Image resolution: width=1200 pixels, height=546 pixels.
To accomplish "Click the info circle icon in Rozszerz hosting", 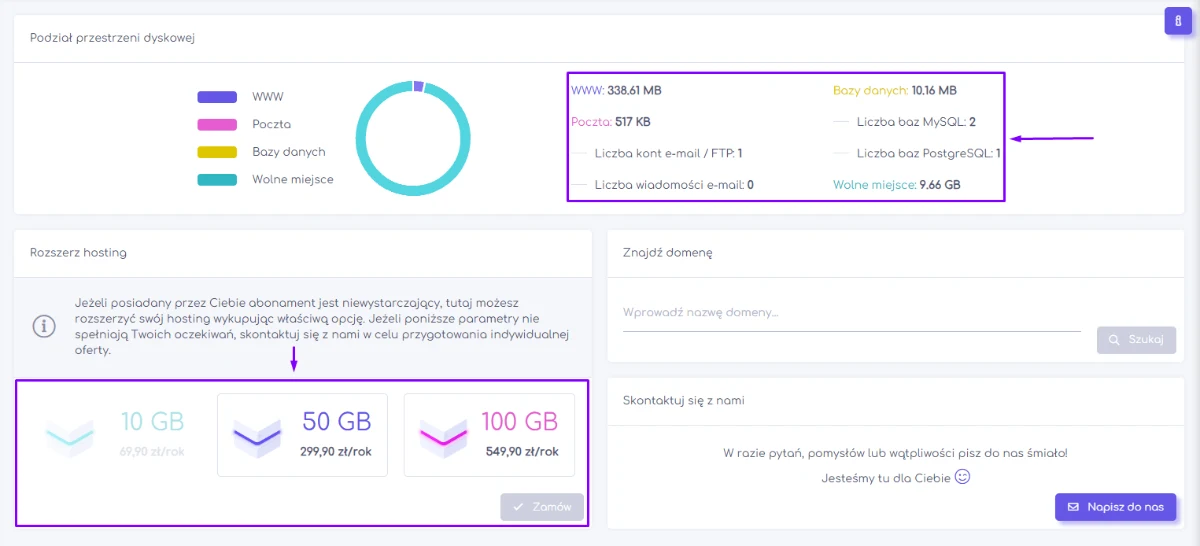I will 43,326.
